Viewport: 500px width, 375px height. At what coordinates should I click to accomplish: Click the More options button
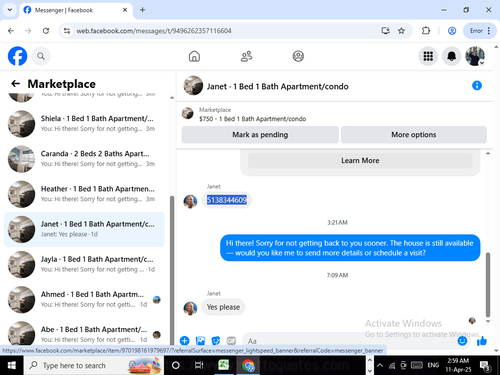[414, 135]
